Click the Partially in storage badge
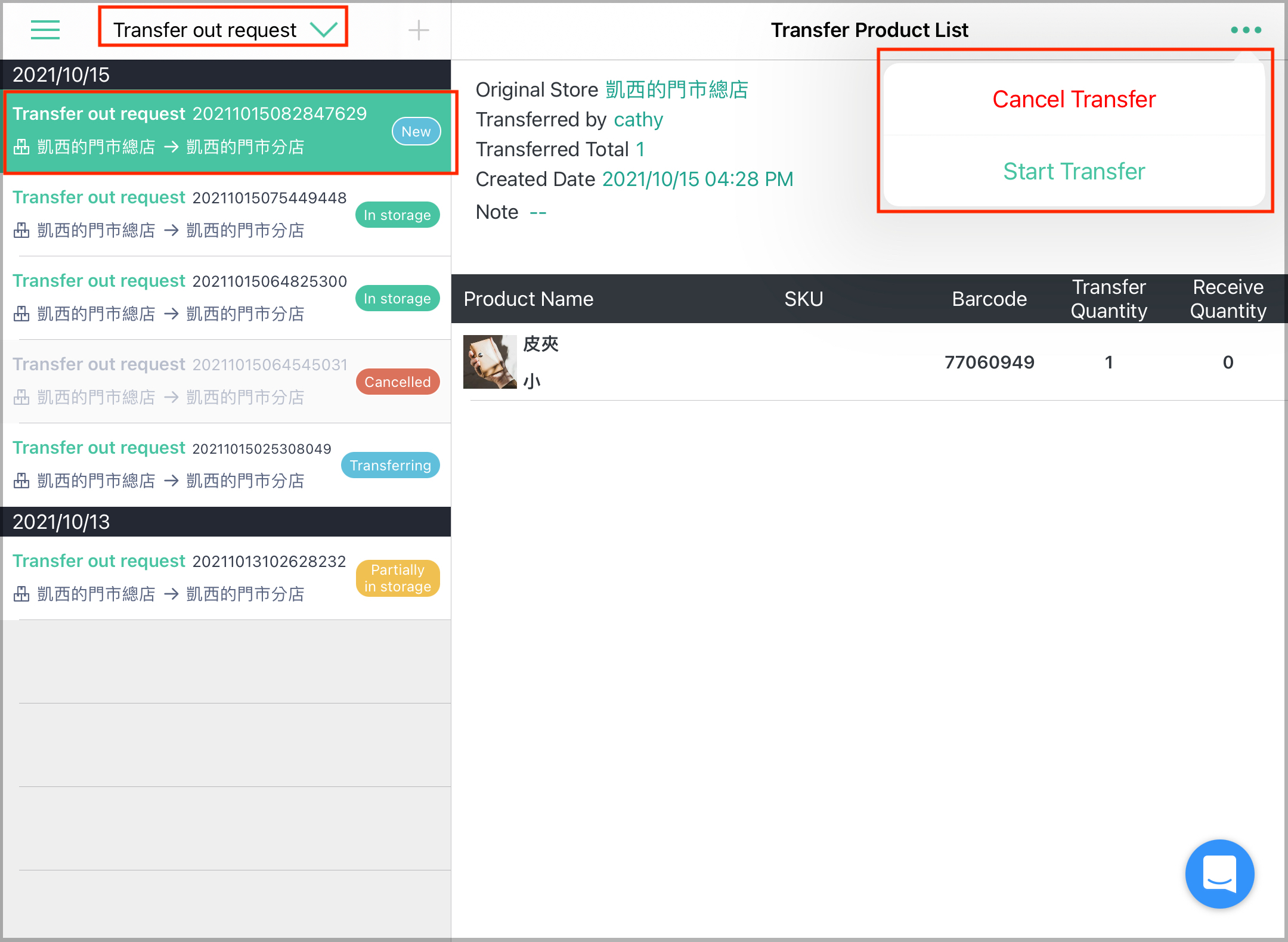1288x942 pixels. [397, 578]
